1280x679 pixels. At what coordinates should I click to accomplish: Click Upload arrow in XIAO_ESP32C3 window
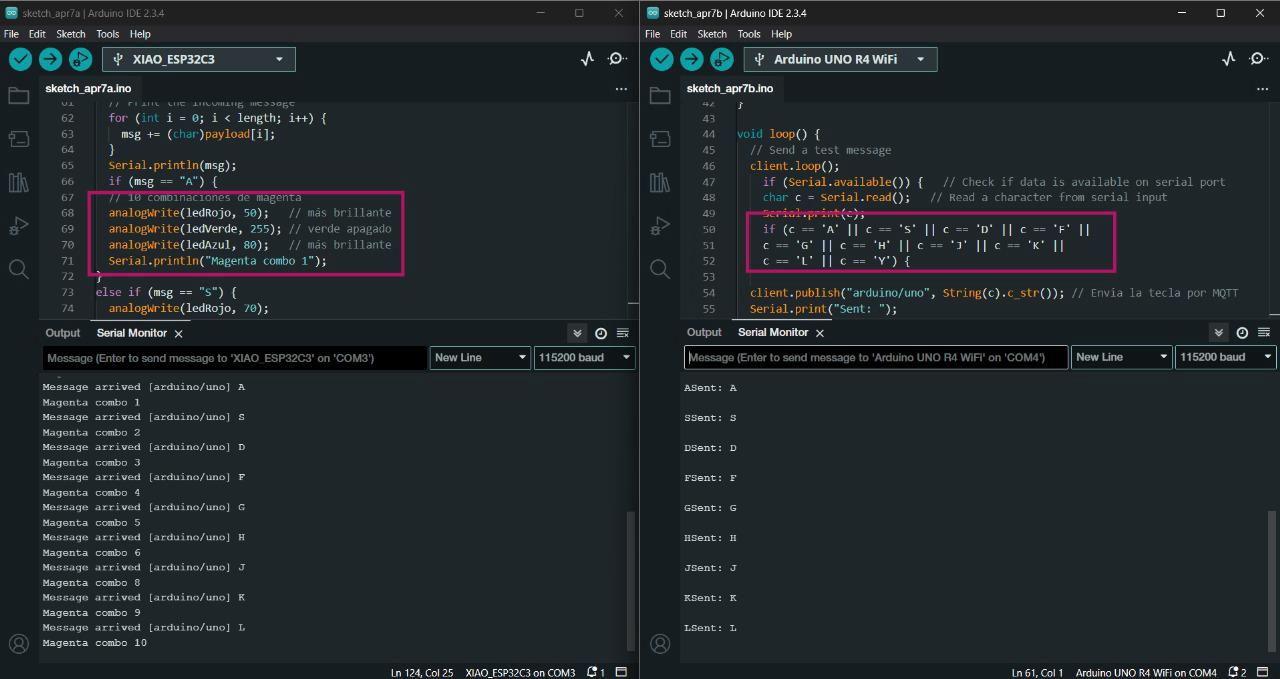click(x=50, y=59)
